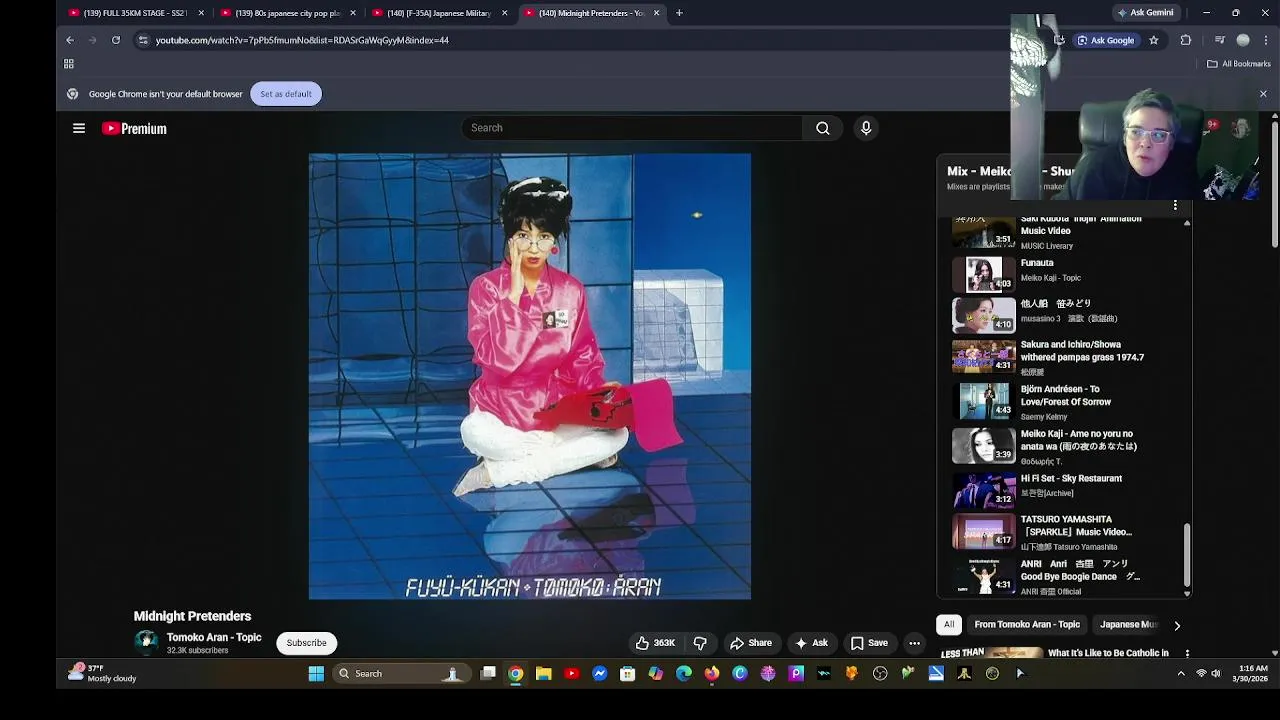Image resolution: width=1280 pixels, height=720 pixels.
Task: Share this video
Action: (x=751, y=643)
